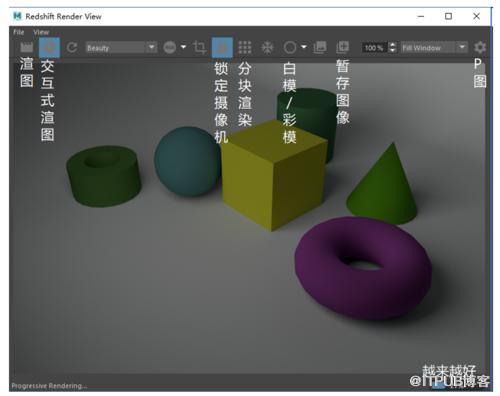Maximize the Redshift Render View window
Viewport: 500px width, 396px height.
pos(448,16)
